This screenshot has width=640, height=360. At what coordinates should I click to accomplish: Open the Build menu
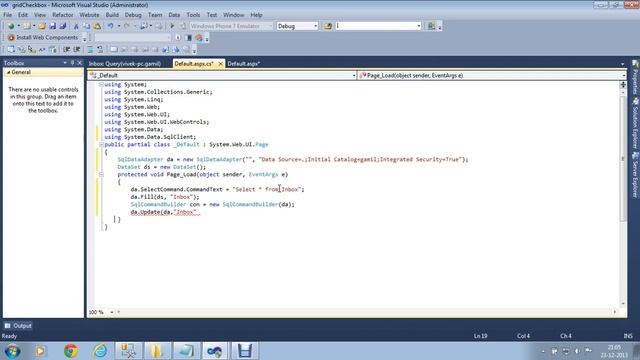tap(112, 15)
